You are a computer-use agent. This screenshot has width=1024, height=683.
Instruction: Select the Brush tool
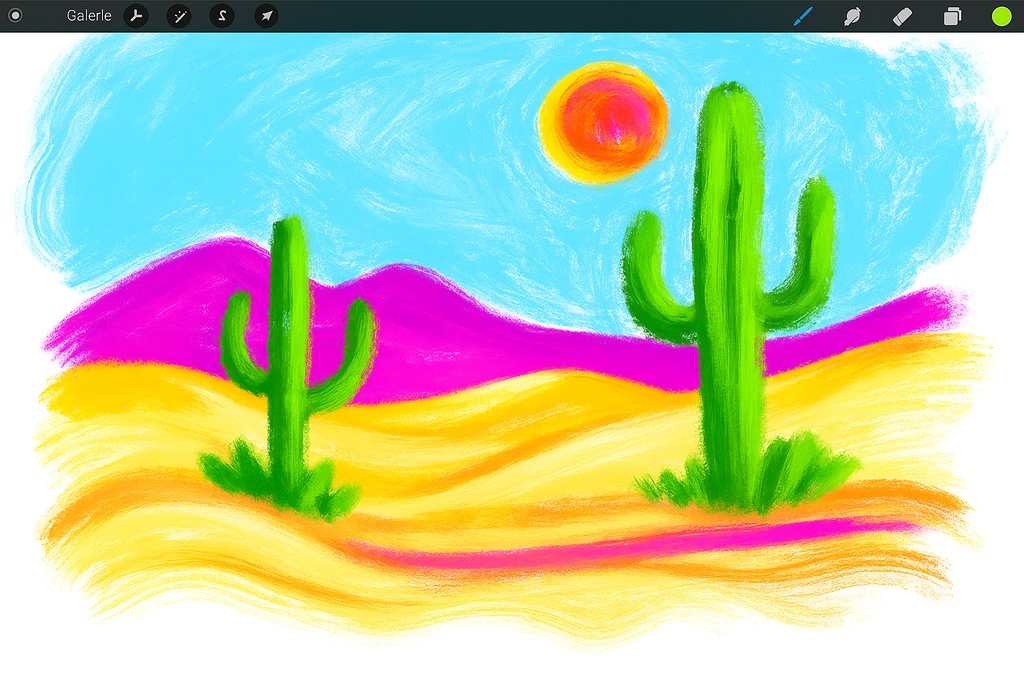803,16
